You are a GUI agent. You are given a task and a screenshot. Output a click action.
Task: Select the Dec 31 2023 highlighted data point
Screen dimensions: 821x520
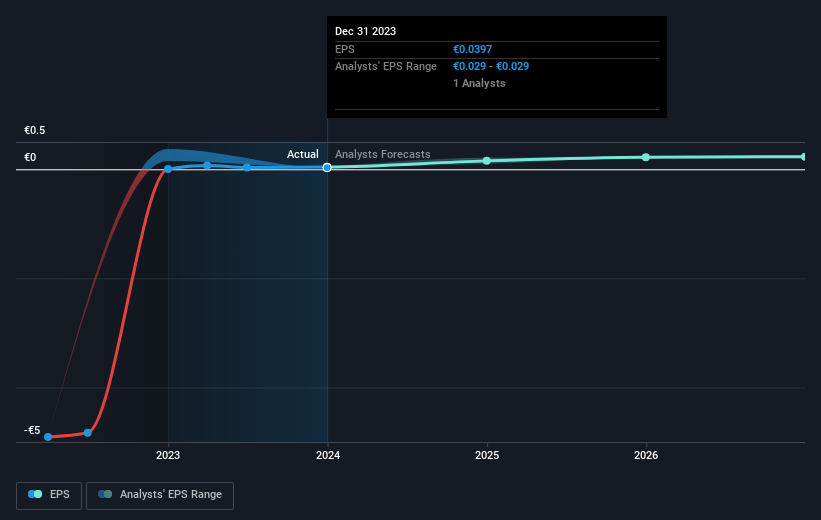(x=327, y=168)
